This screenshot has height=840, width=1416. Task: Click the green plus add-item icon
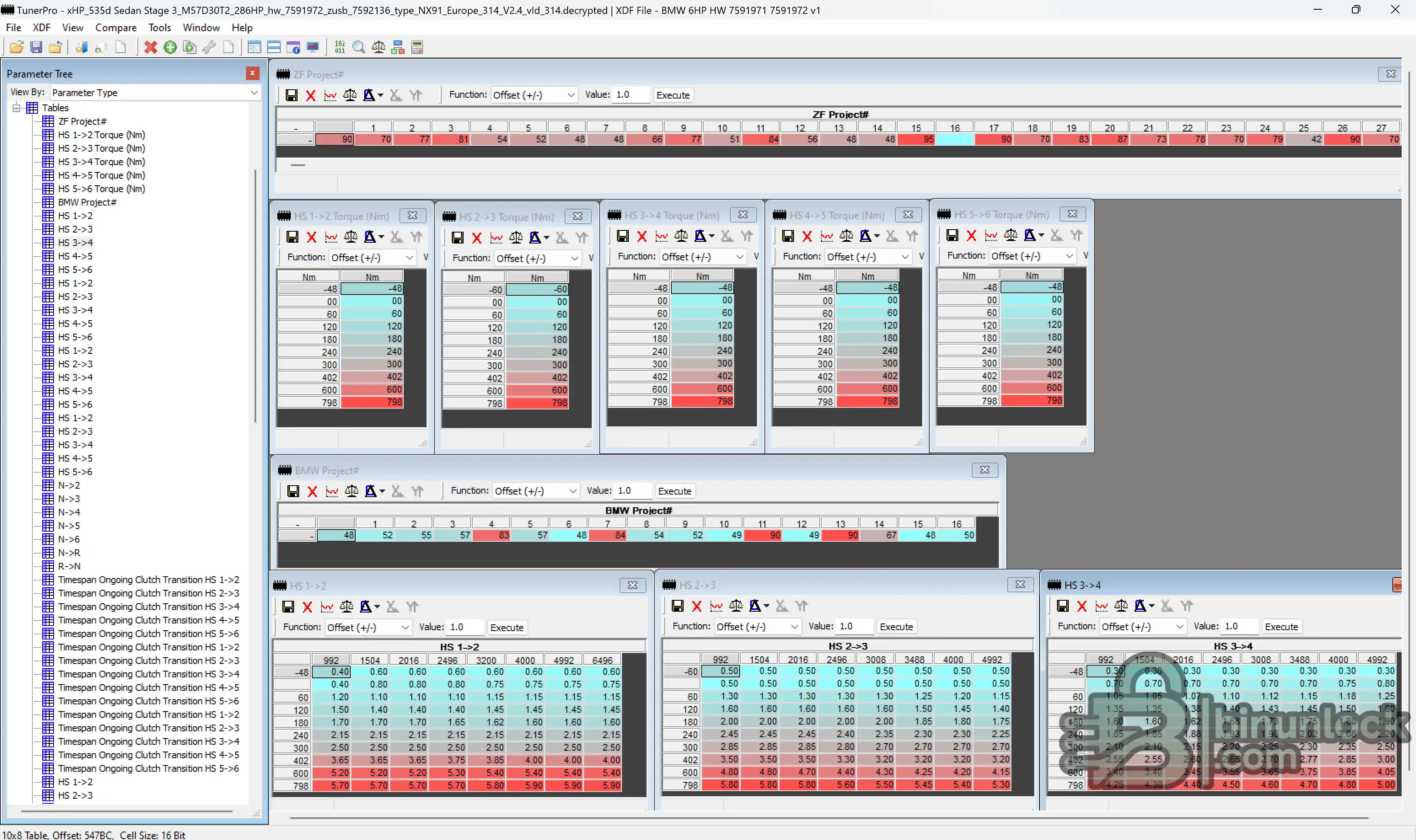coord(170,48)
